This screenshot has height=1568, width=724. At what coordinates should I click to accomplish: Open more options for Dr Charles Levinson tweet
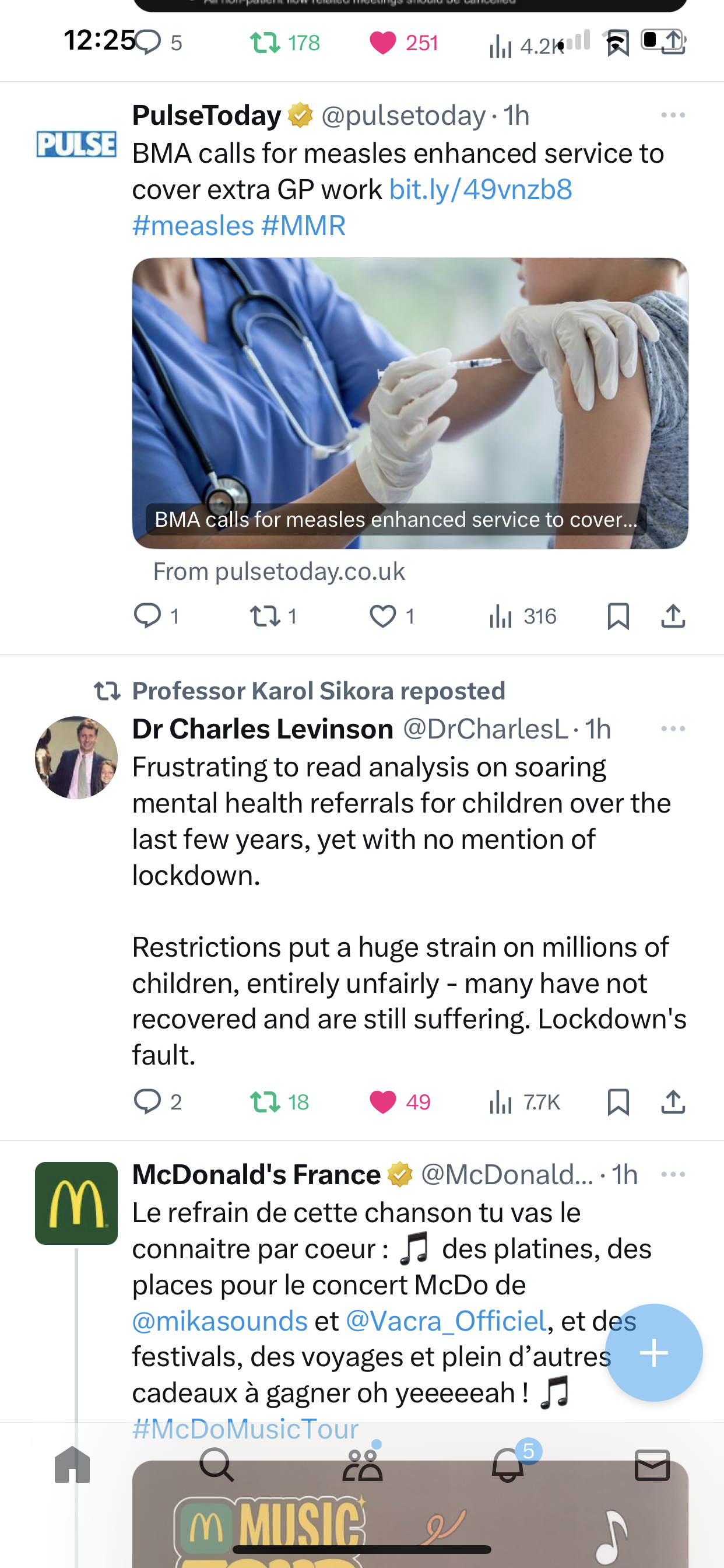[x=673, y=729]
